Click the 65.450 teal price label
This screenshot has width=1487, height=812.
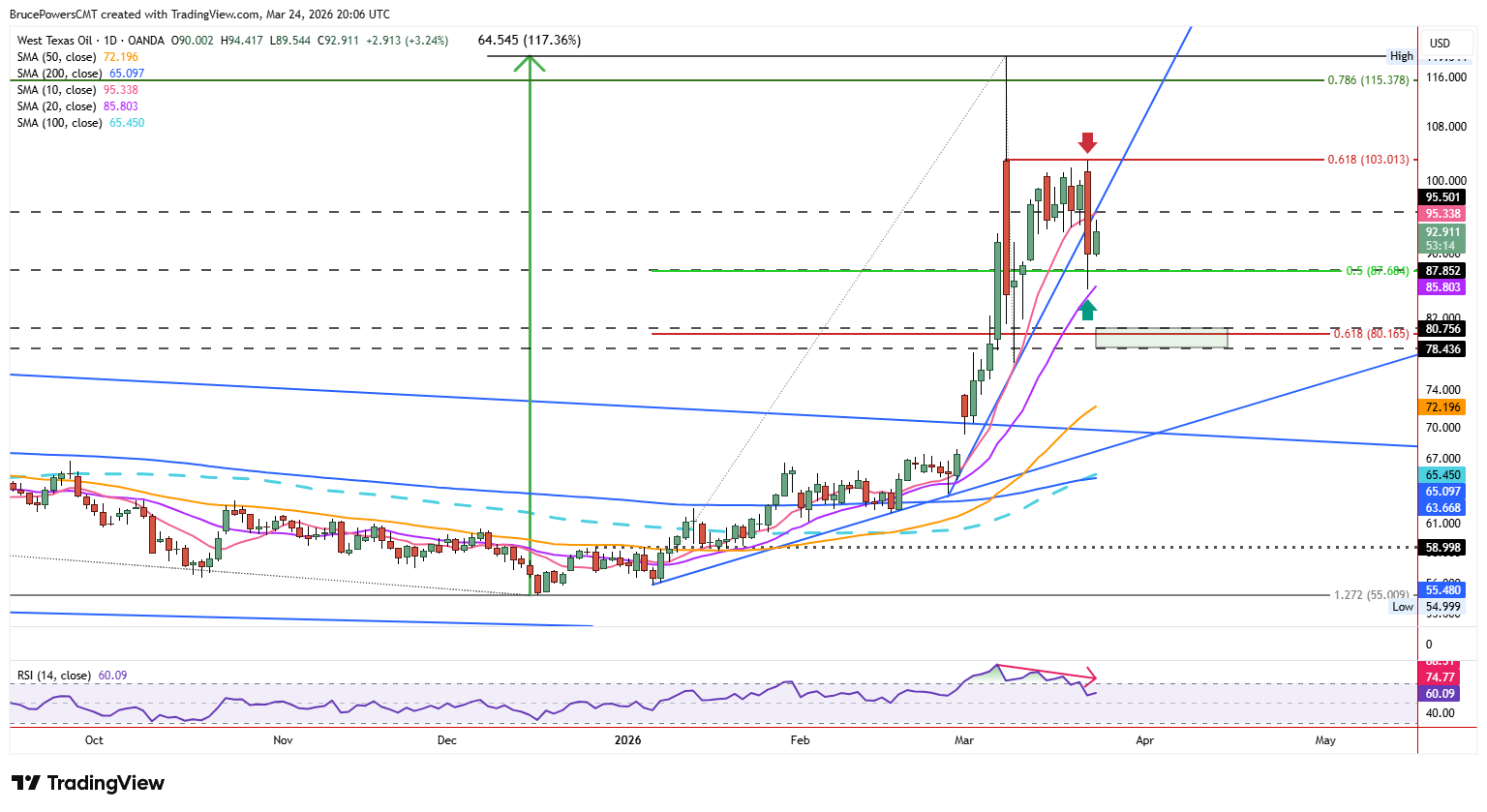(x=1442, y=475)
